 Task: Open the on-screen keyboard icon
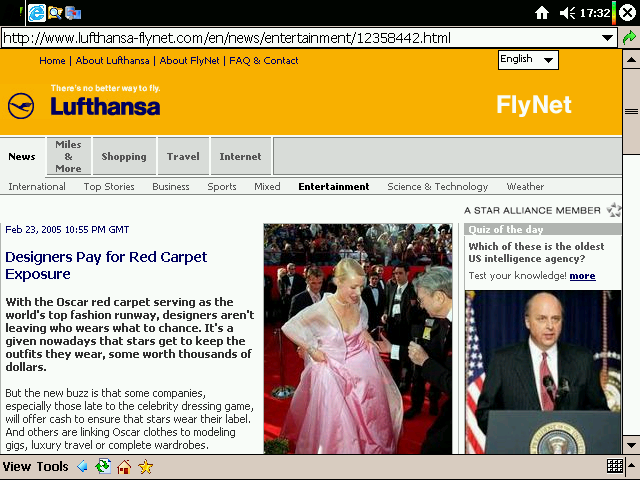[615, 466]
